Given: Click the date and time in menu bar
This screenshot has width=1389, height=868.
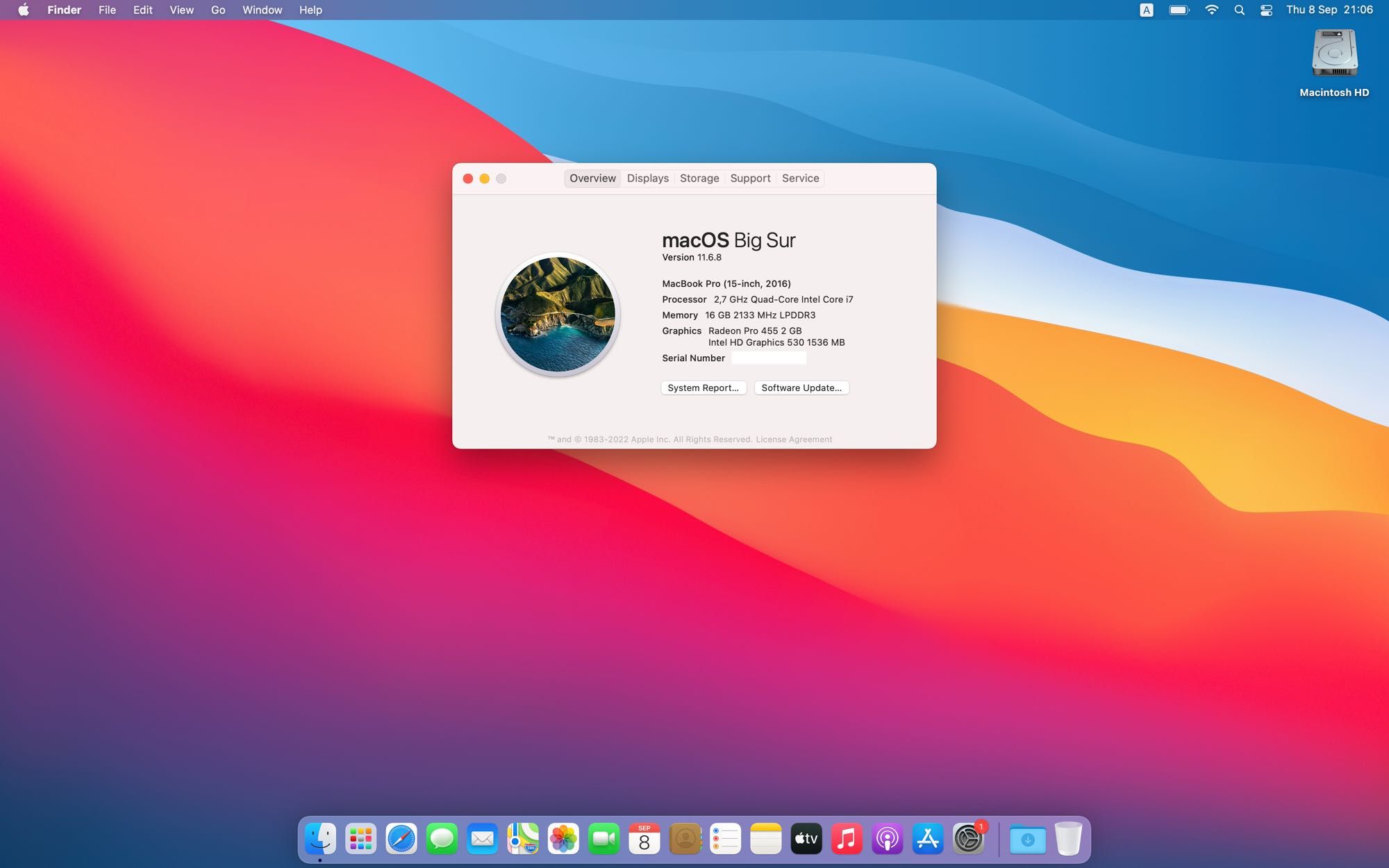Looking at the screenshot, I should pos(1329,10).
